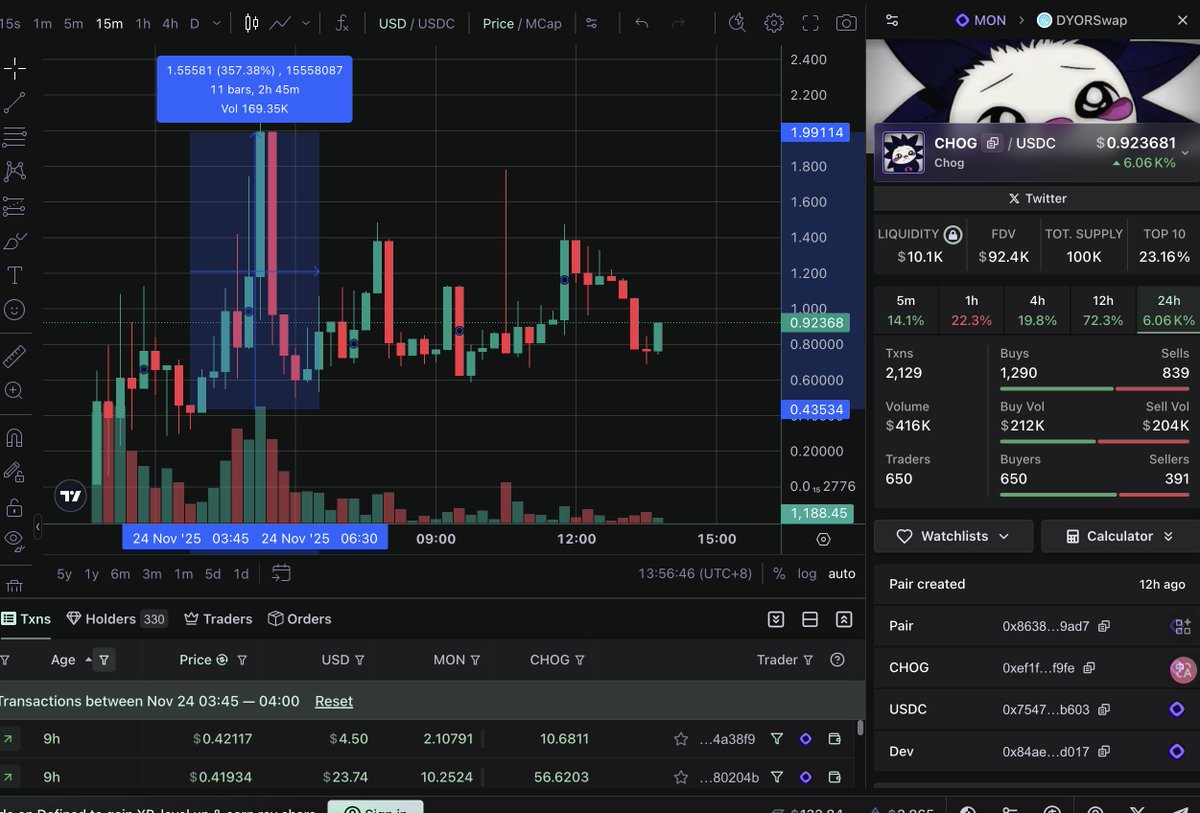Screen dimensions: 1200x813
Task: Open the Age column filter
Action: 105,660
